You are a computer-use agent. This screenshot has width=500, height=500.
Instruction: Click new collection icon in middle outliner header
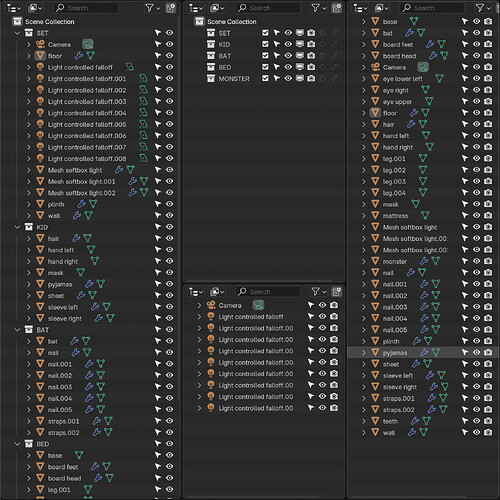point(336,8)
